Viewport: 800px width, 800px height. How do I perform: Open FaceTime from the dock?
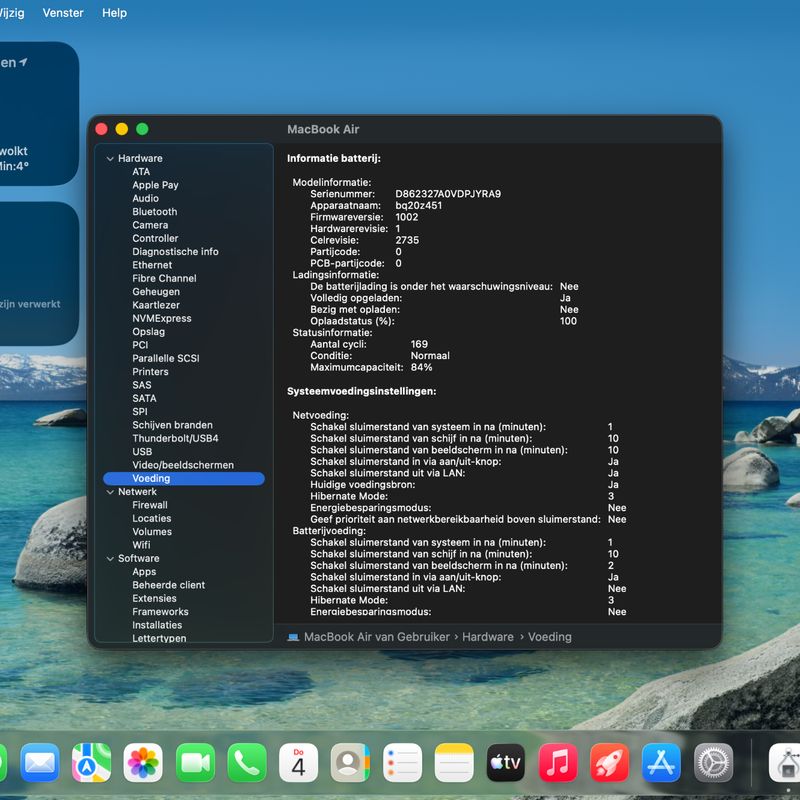195,763
